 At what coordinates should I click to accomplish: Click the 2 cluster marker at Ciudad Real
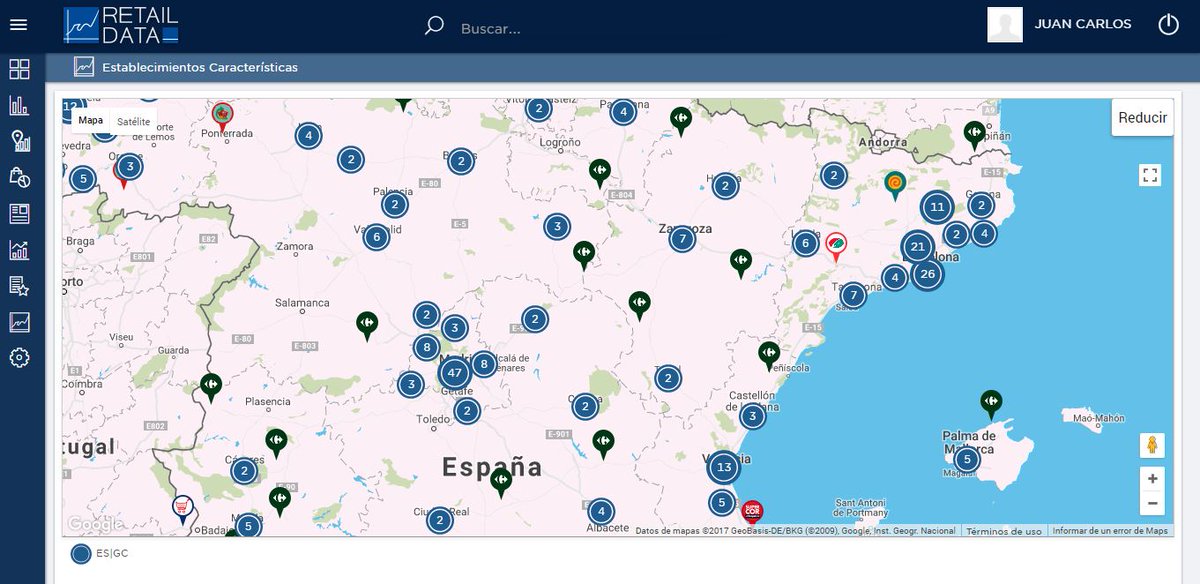(439, 520)
